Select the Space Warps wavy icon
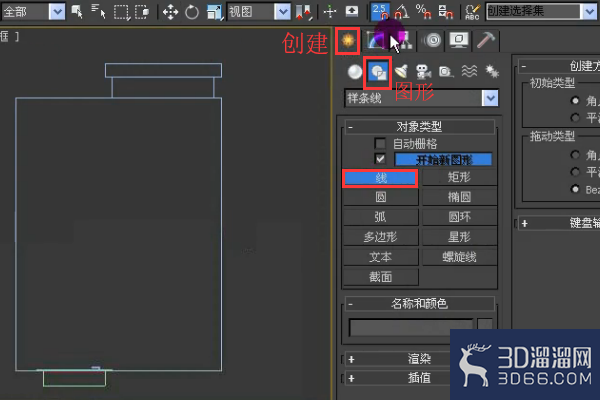Viewport: 600px width, 400px height. 469,71
